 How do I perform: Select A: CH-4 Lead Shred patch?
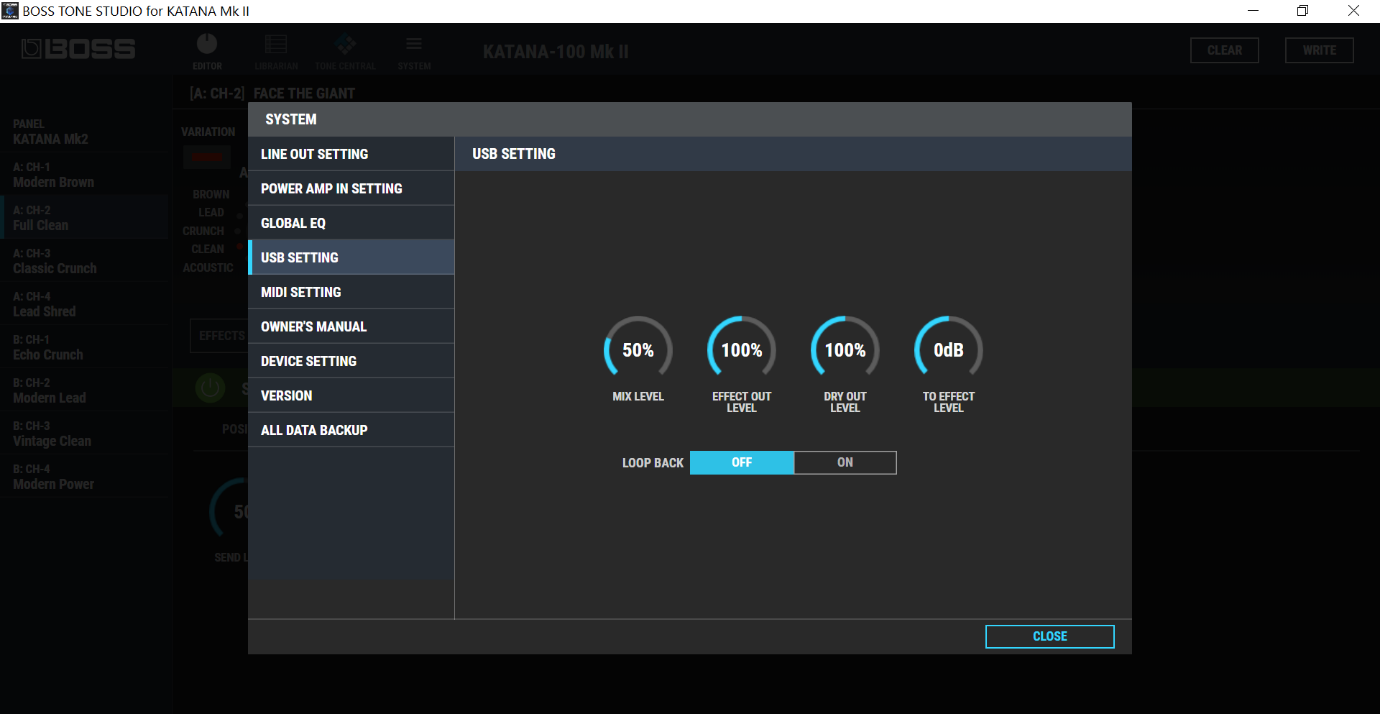85,304
